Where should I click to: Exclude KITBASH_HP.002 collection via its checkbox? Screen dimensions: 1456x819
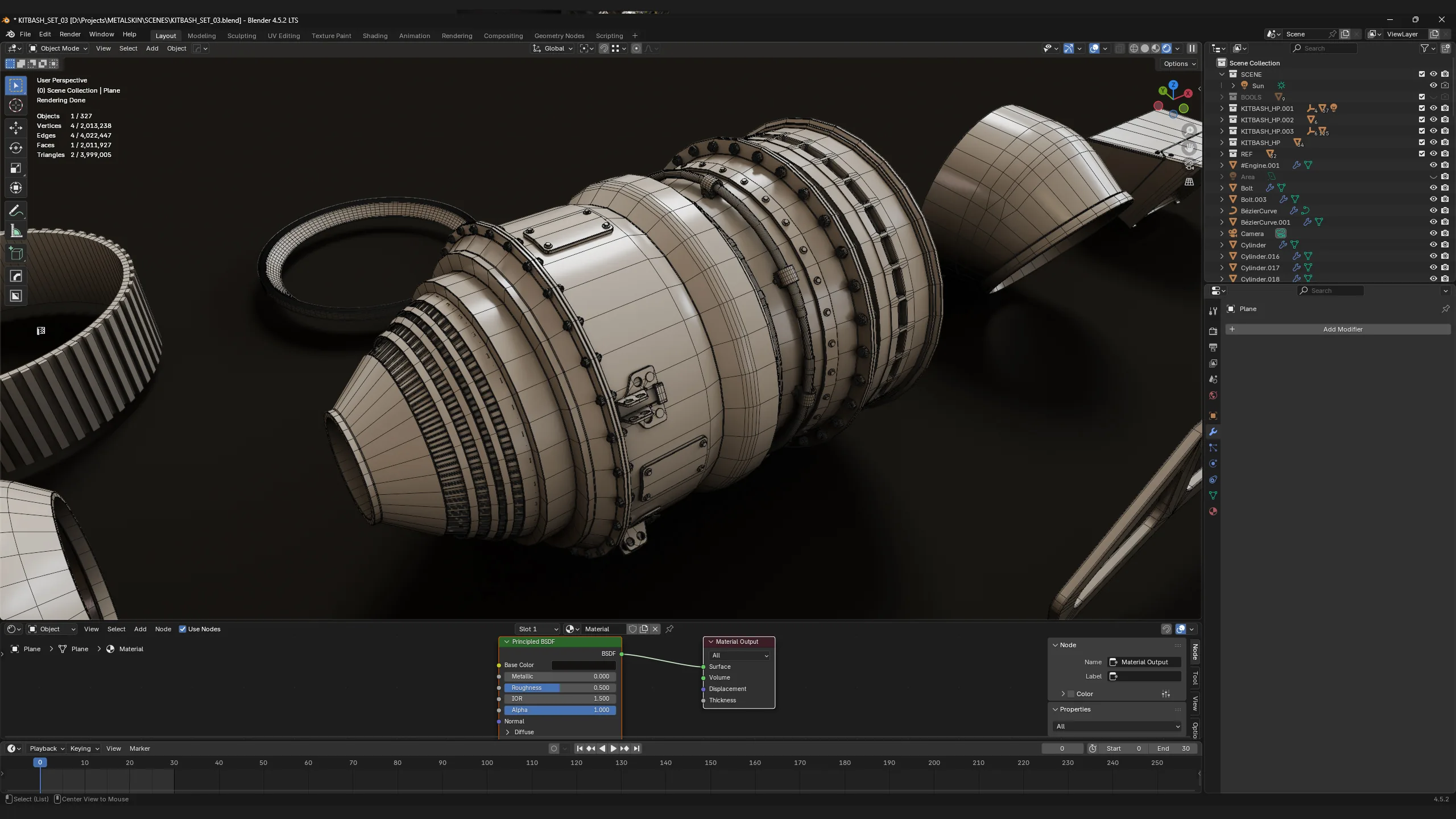(1422, 119)
